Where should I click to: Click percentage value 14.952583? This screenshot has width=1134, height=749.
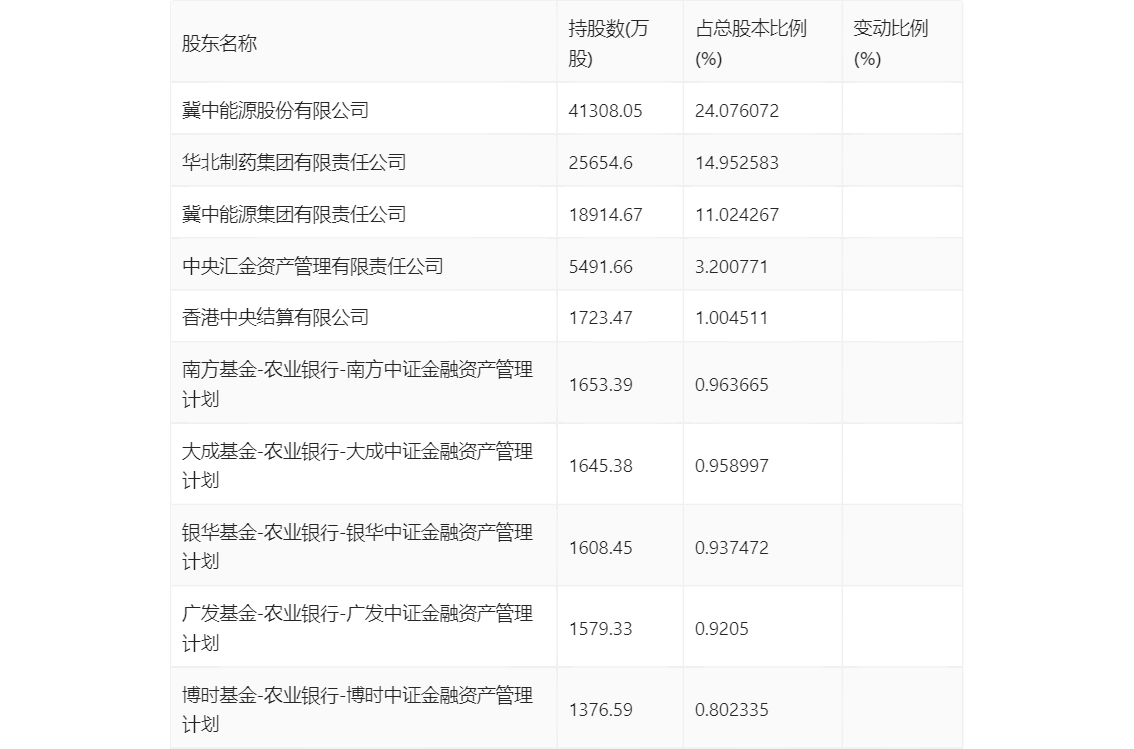pos(737,163)
